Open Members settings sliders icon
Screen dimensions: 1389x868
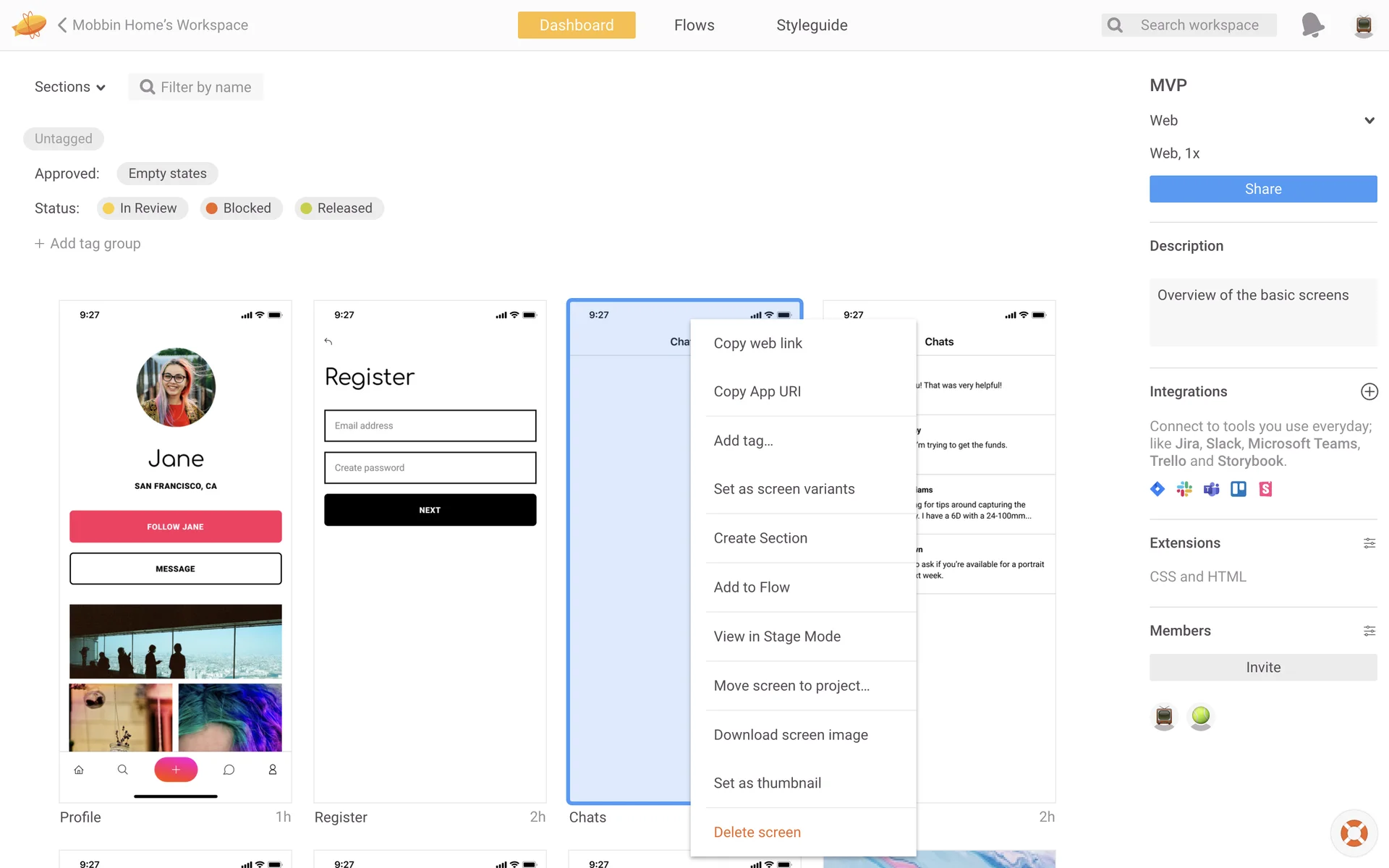point(1369,631)
